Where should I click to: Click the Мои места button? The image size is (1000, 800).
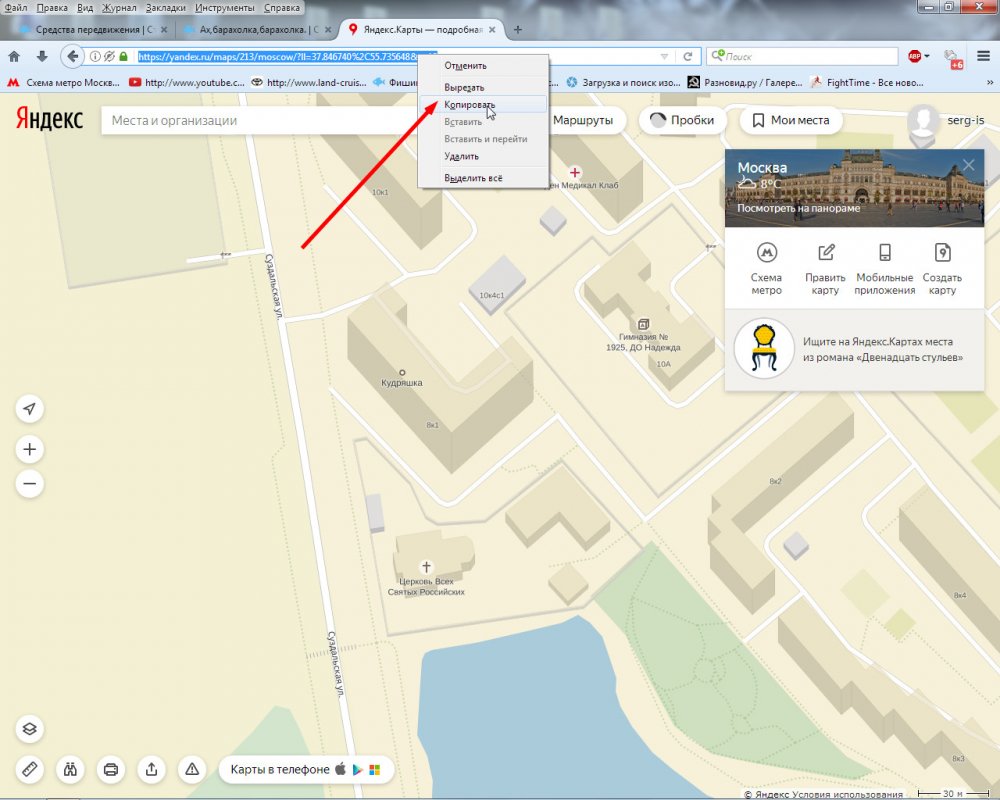point(790,120)
